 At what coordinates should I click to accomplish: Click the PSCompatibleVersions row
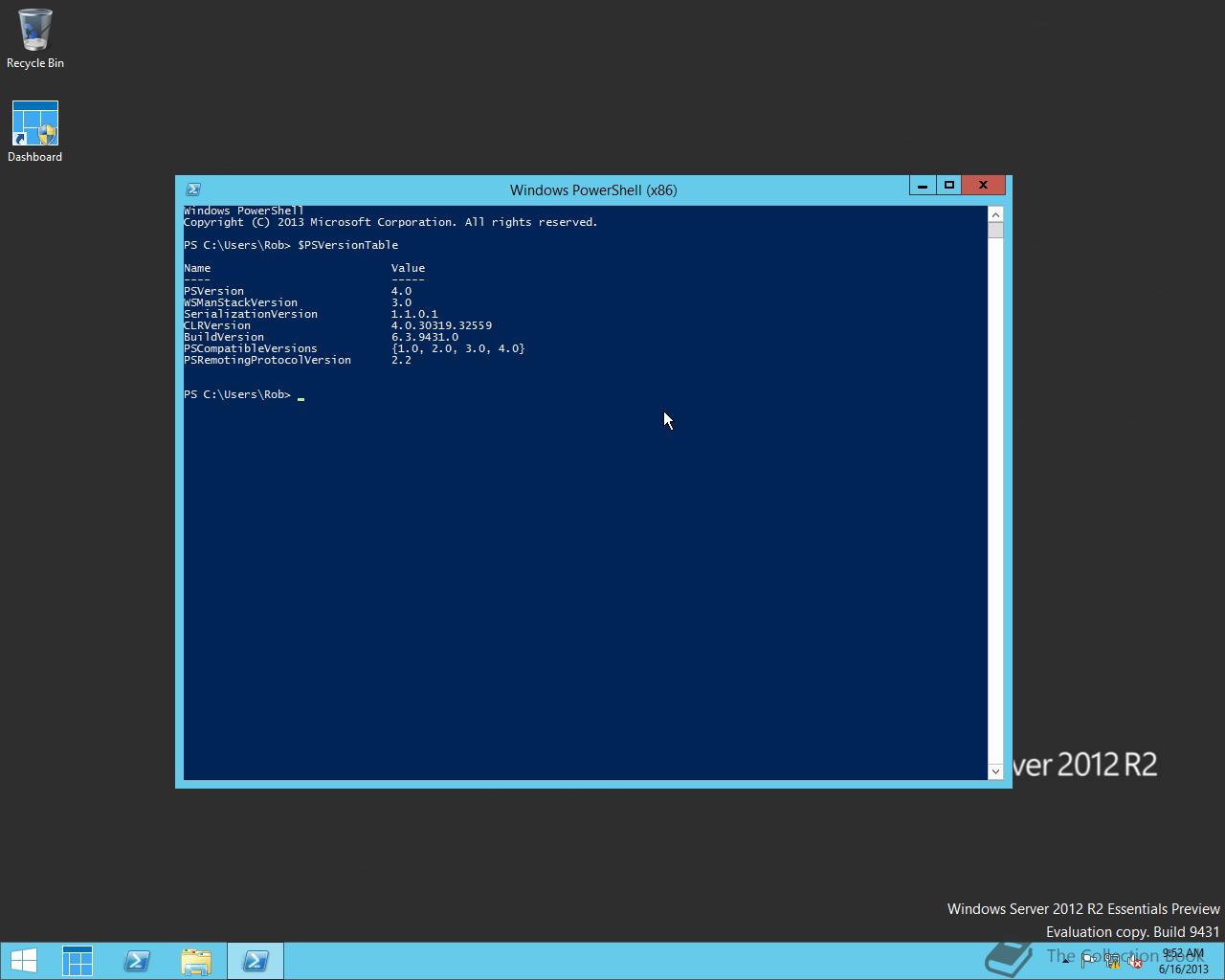point(354,348)
